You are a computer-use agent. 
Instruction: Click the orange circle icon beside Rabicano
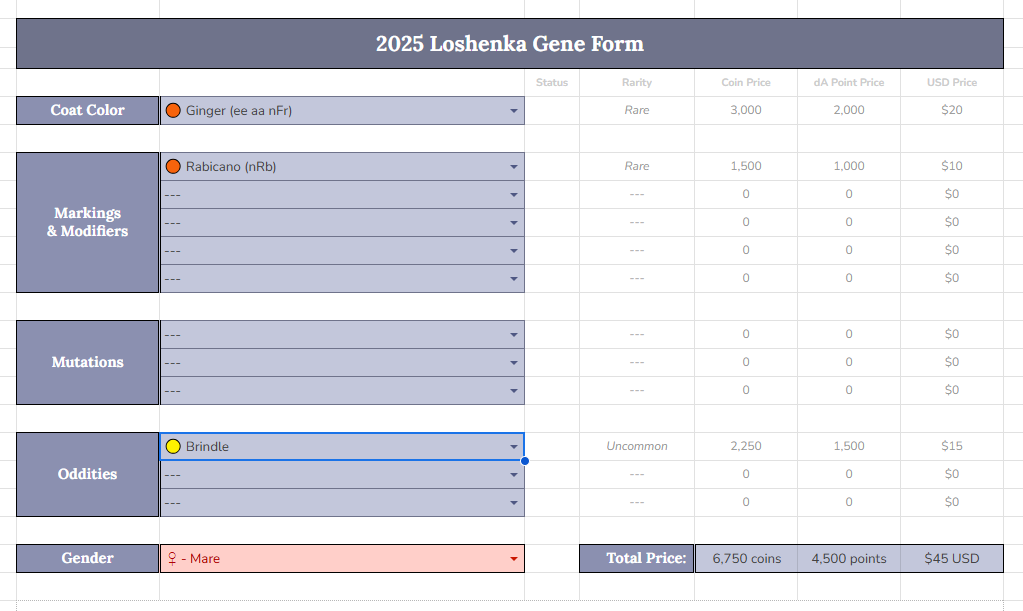173,166
